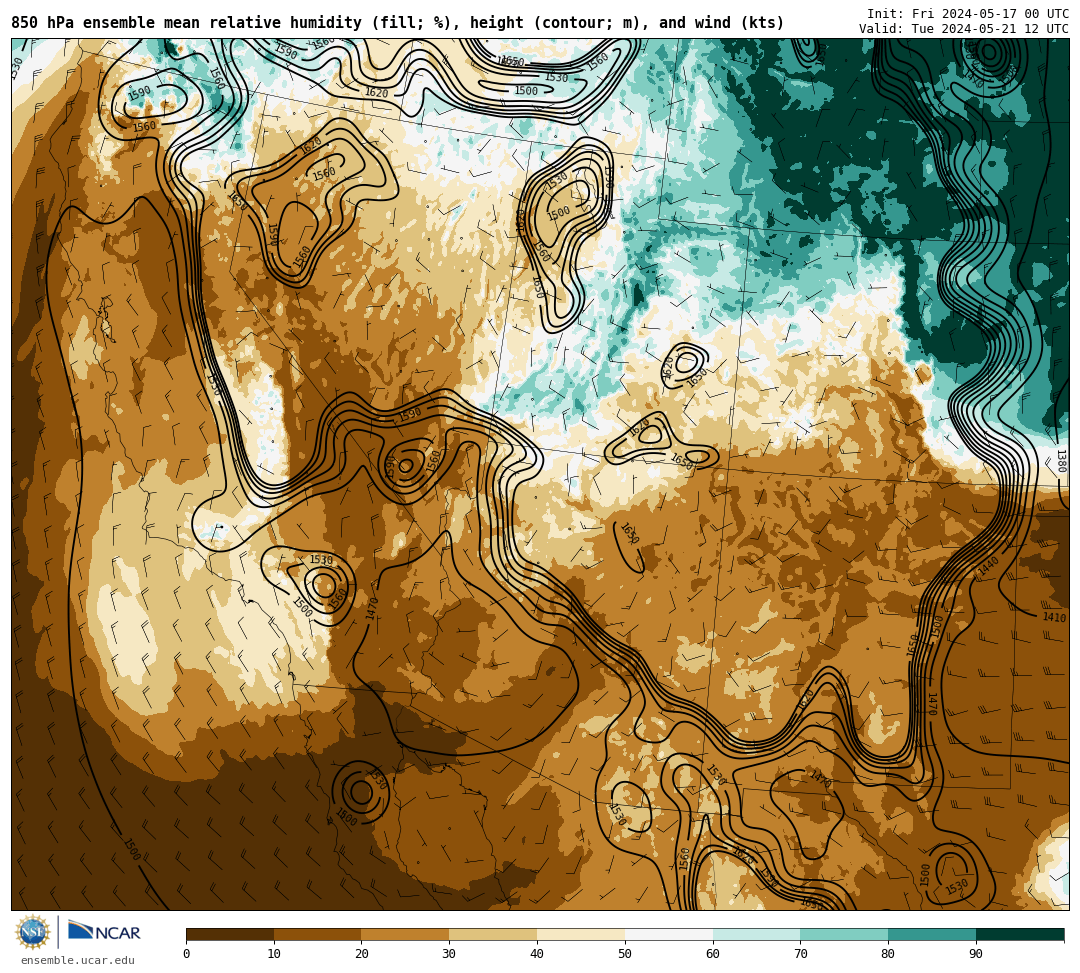Click the 10-20 brown colorbar segment
Screen dimensions: 1080x973
coord(318,934)
